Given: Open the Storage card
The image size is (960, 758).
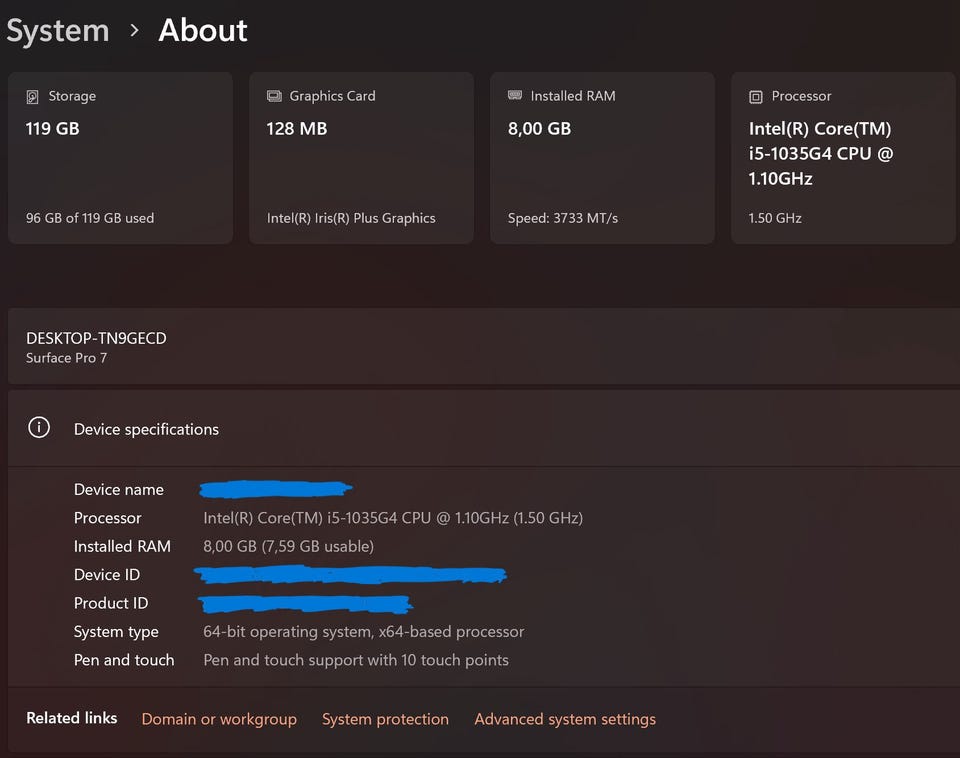Looking at the screenshot, I should (121, 158).
